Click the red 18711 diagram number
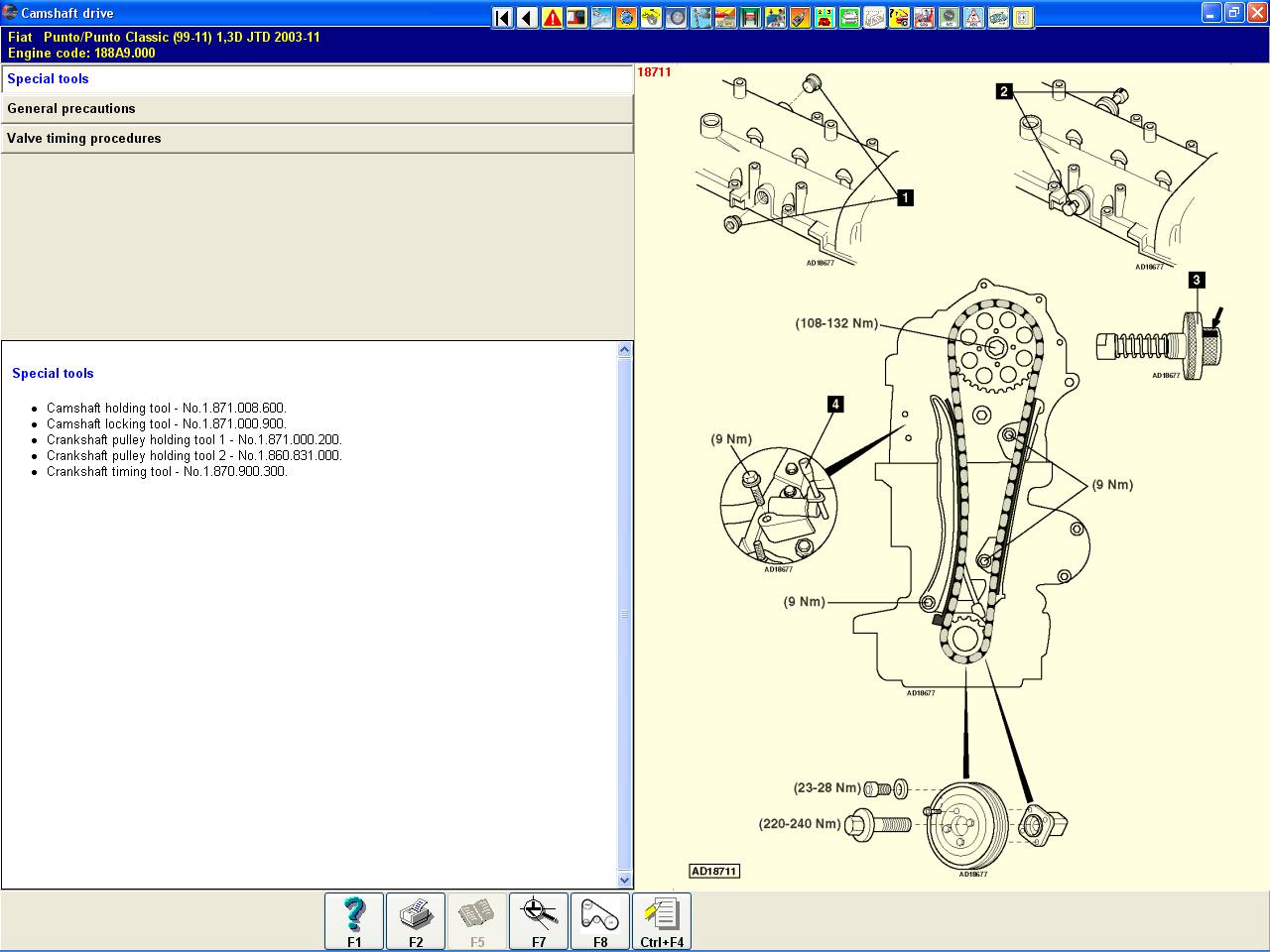Viewport: 1270px width, 952px height. pyautogui.click(x=654, y=72)
